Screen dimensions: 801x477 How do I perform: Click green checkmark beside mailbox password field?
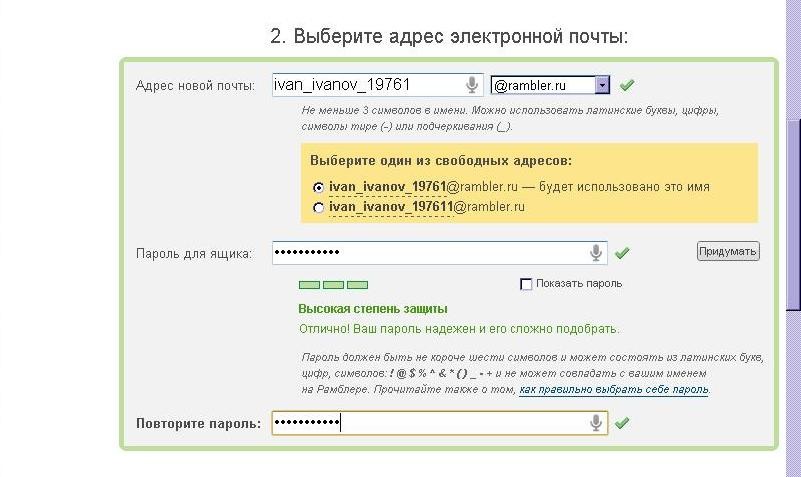[622, 252]
